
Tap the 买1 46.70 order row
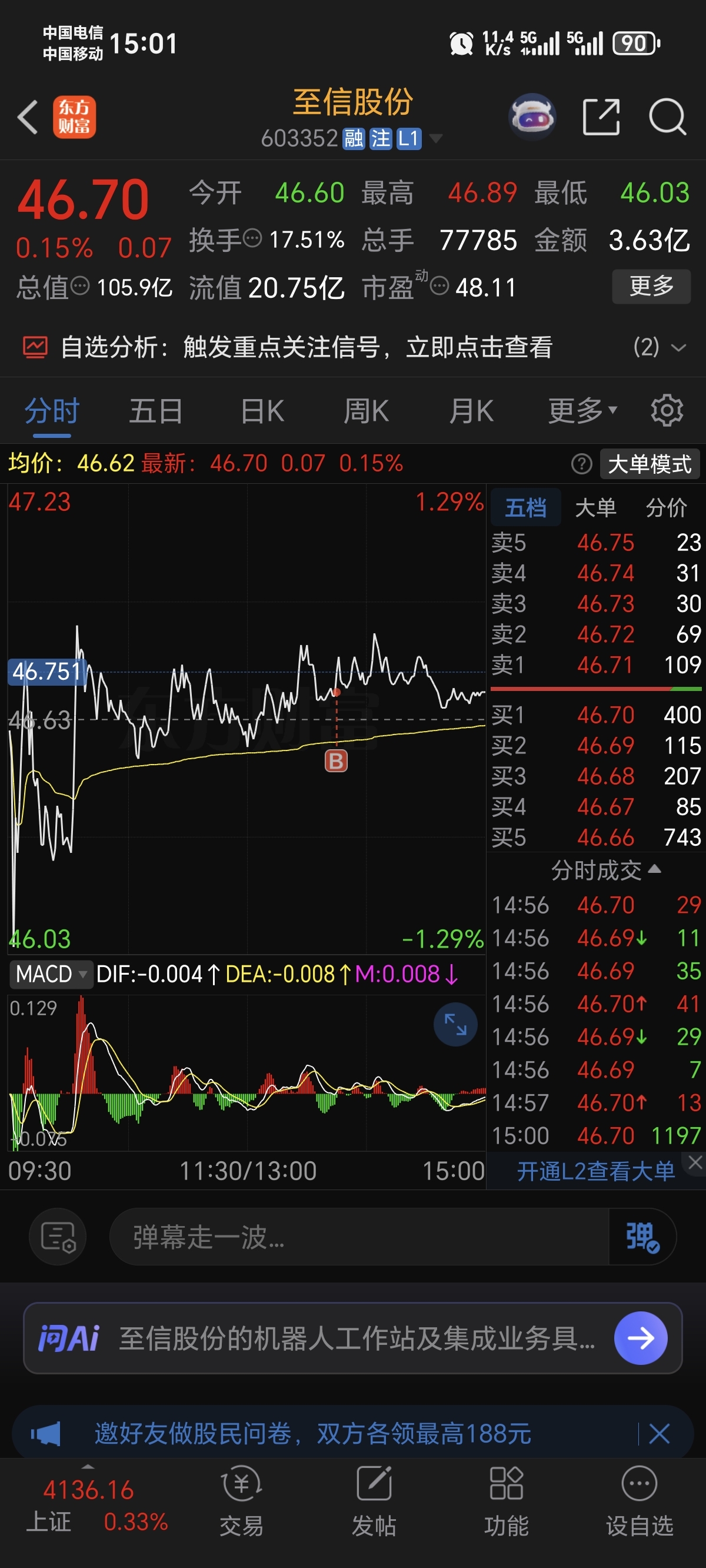pyautogui.click(x=597, y=715)
